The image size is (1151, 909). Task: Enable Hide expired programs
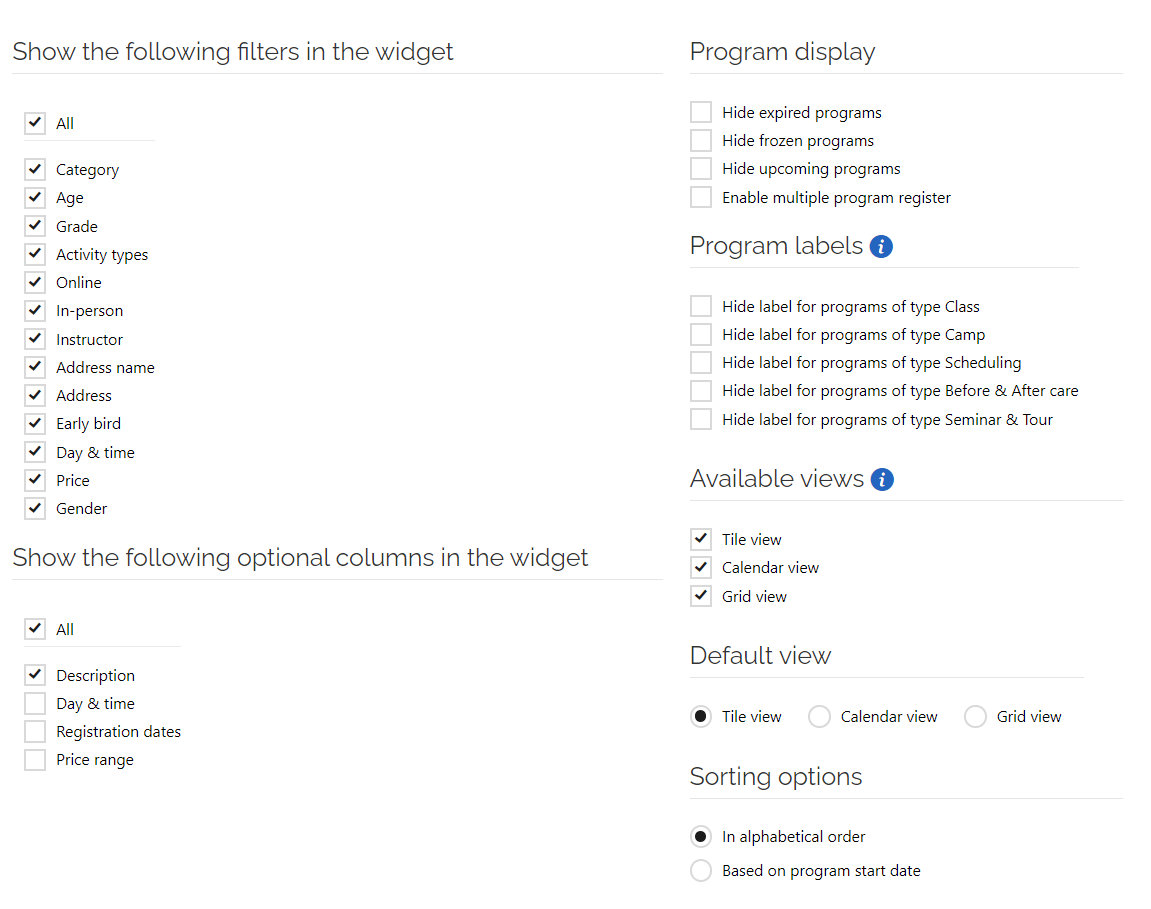pyautogui.click(x=701, y=112)
